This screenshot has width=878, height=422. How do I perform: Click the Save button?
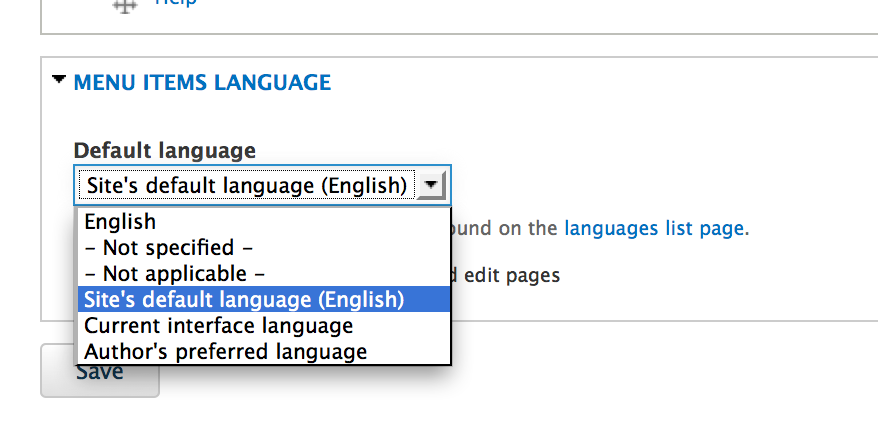click(x=100, y=371)
